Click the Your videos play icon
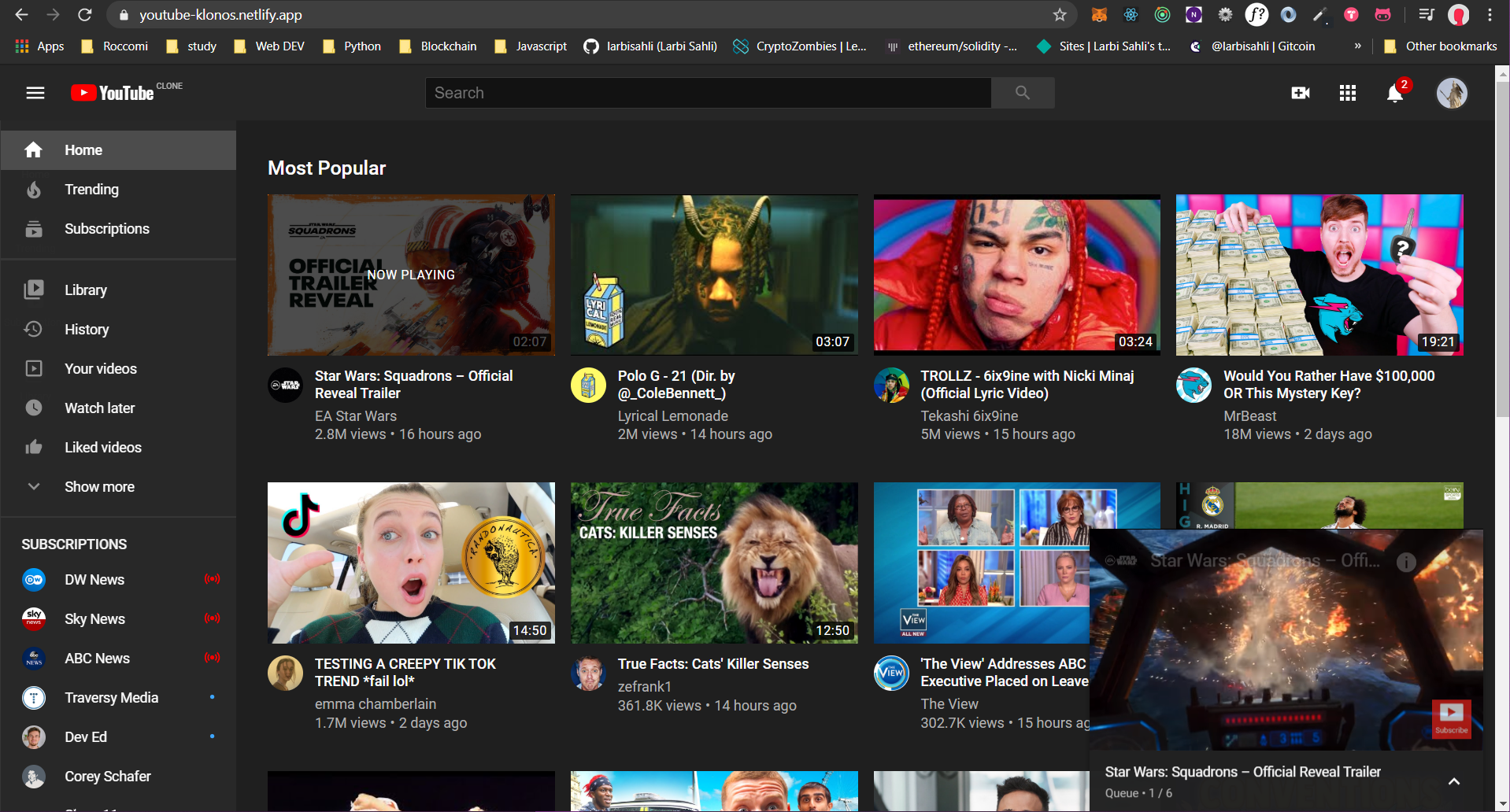 (33, 368)
